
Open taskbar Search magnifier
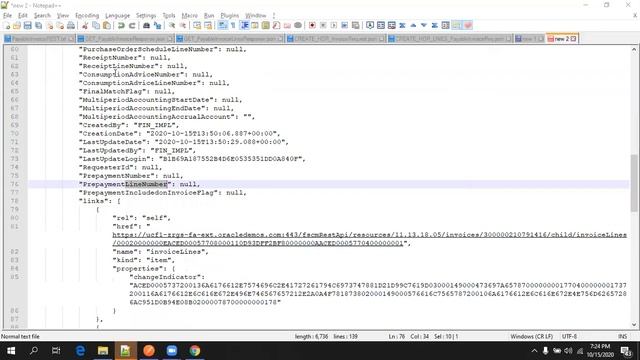(x=34, y=351)
